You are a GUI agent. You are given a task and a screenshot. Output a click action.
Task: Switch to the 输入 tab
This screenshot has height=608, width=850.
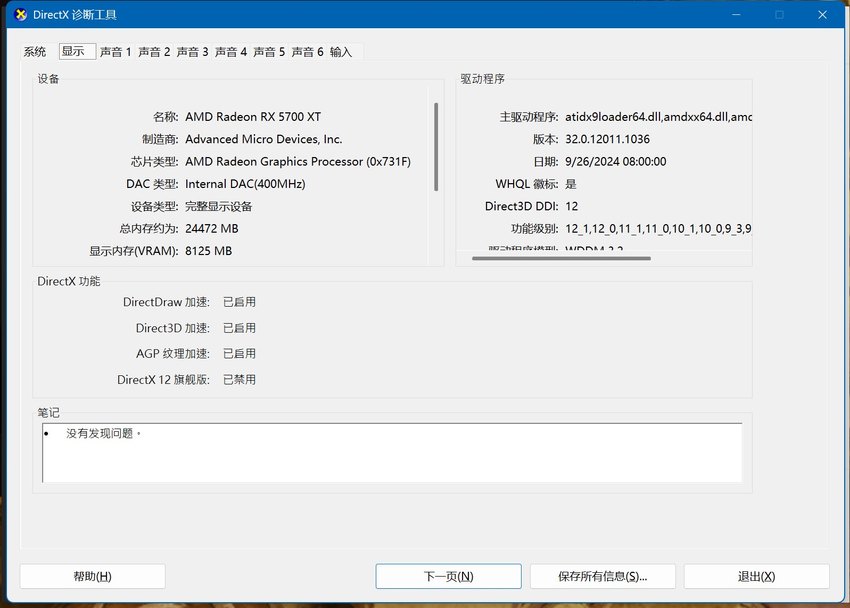point(341,51)
